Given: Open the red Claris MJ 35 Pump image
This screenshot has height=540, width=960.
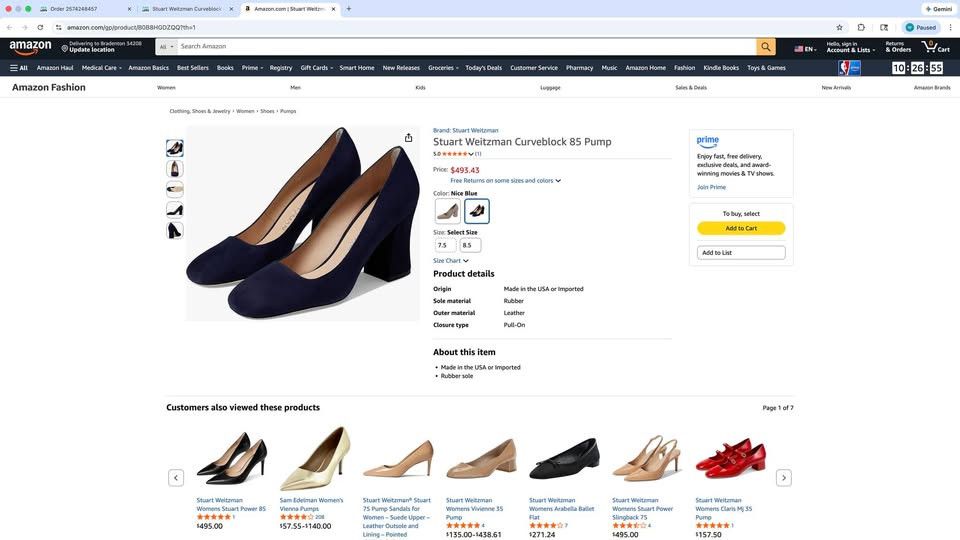Looking at the screenshot, I should [730, 459].
